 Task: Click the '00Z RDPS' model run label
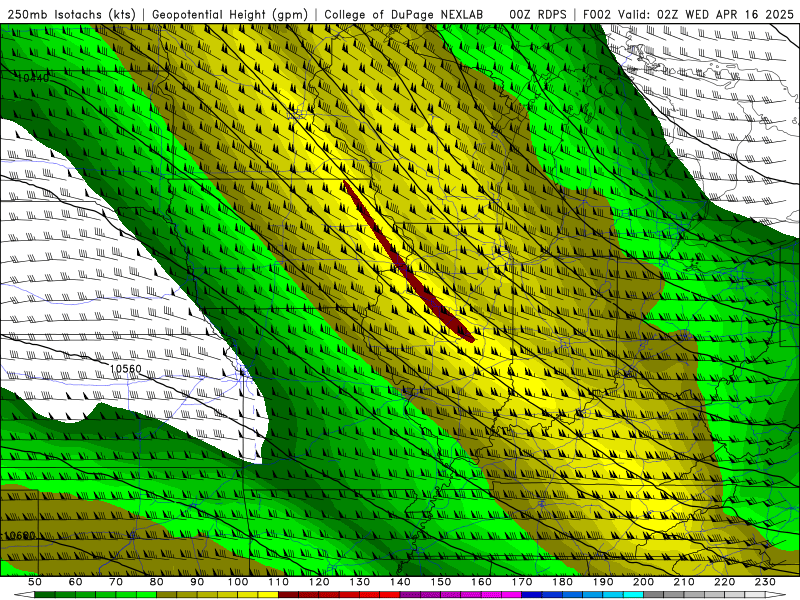tap(537, 15)
